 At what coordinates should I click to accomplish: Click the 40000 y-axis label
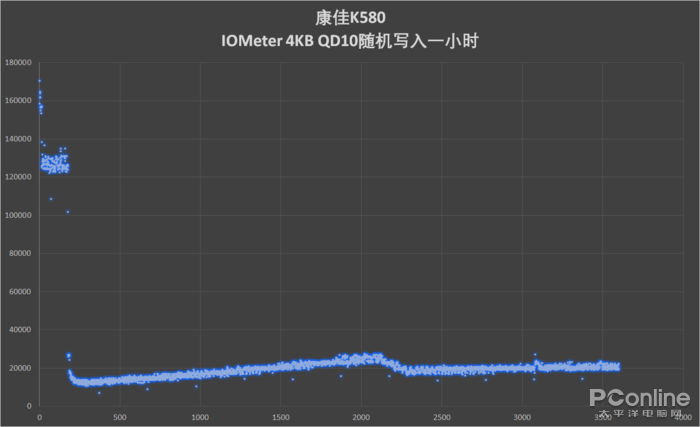click(x=22, y=330)
